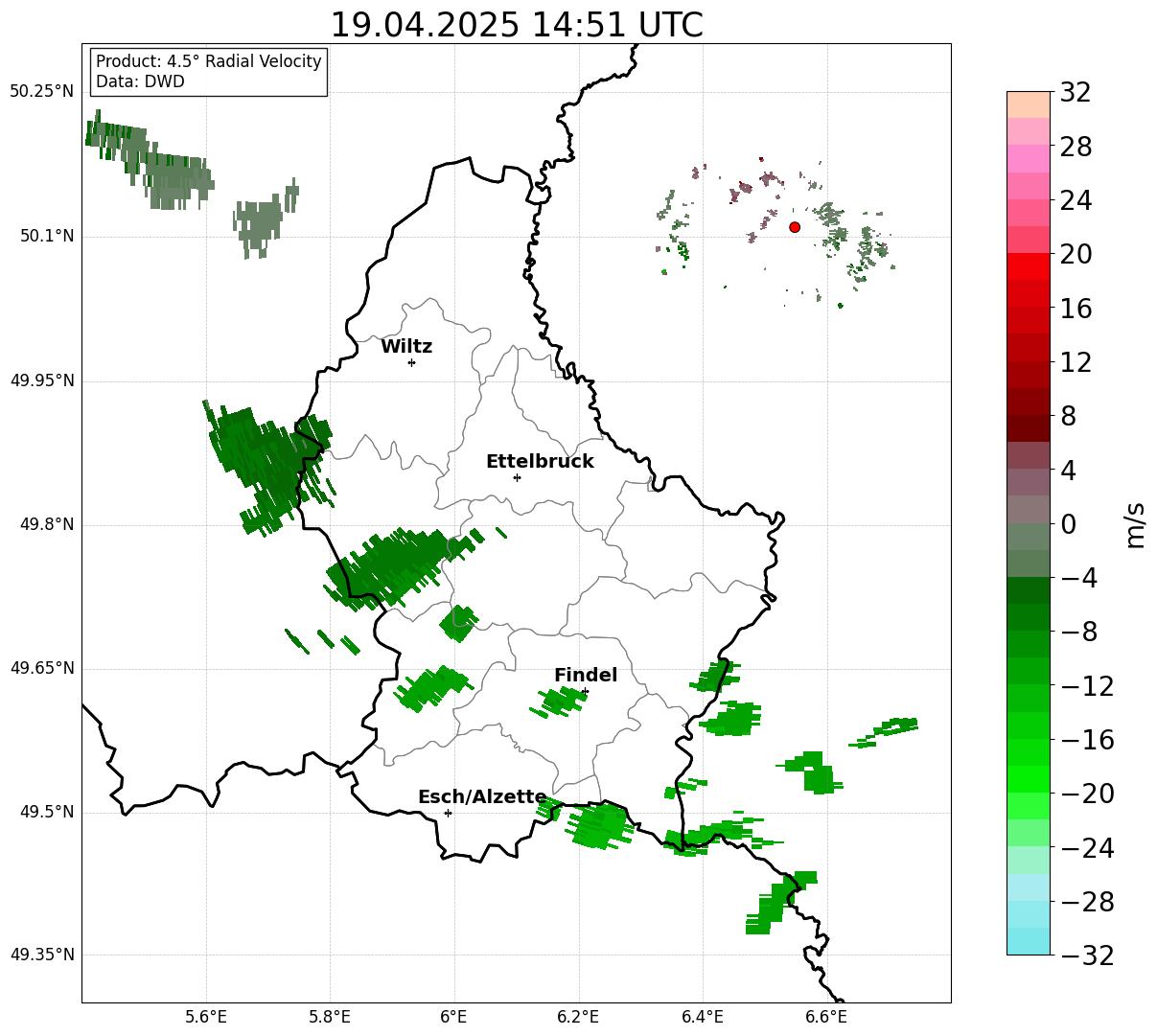The image size is (1157, 1036).
Task: Click the peach swatch at top of colorbar
Action: click(x=1029, y=104)
